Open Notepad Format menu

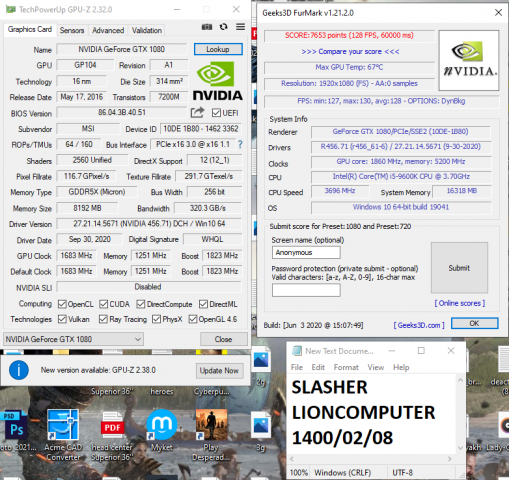pyautogui.click(x=346, y=367)
